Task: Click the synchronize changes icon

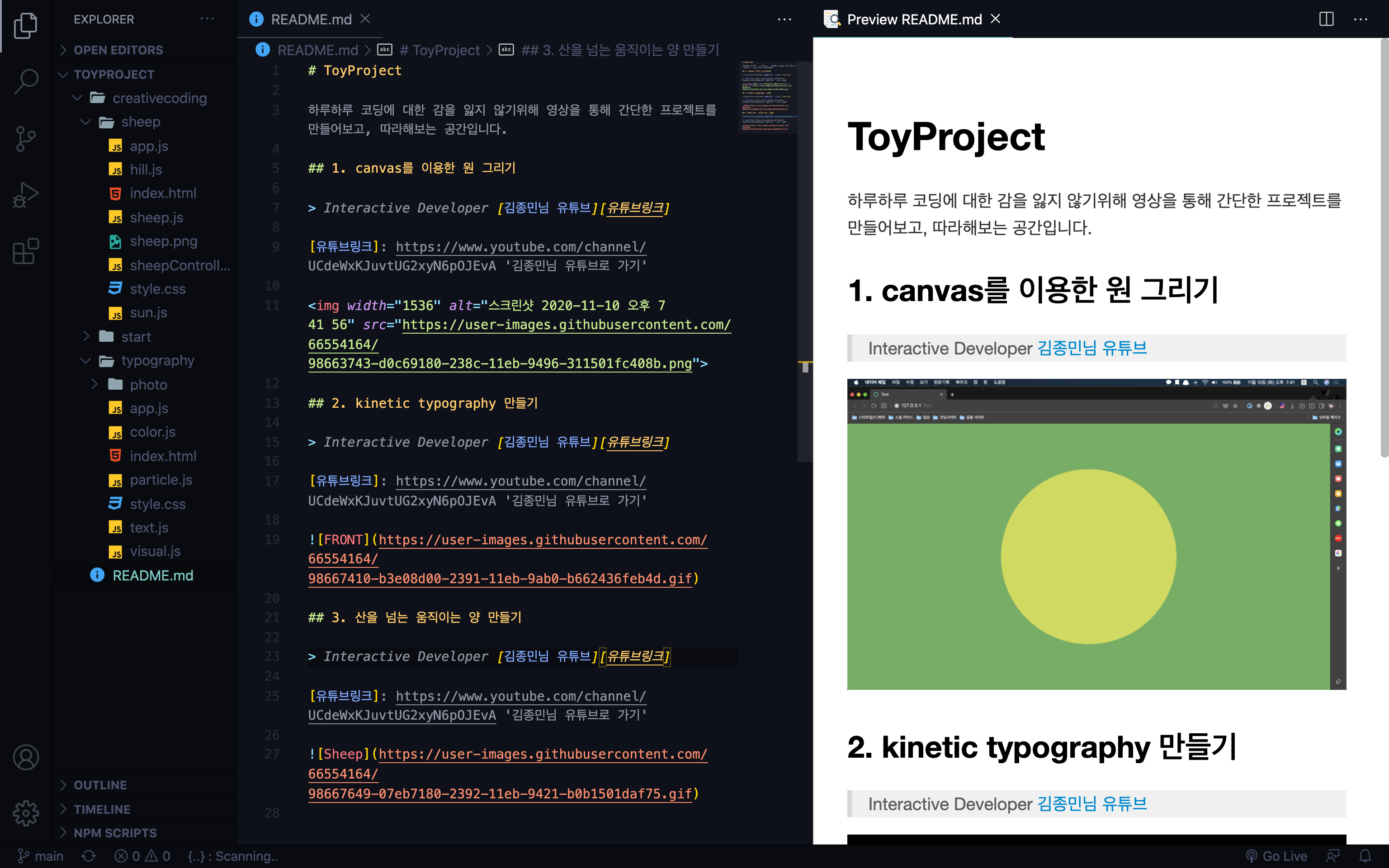Action: click(88, 856)
